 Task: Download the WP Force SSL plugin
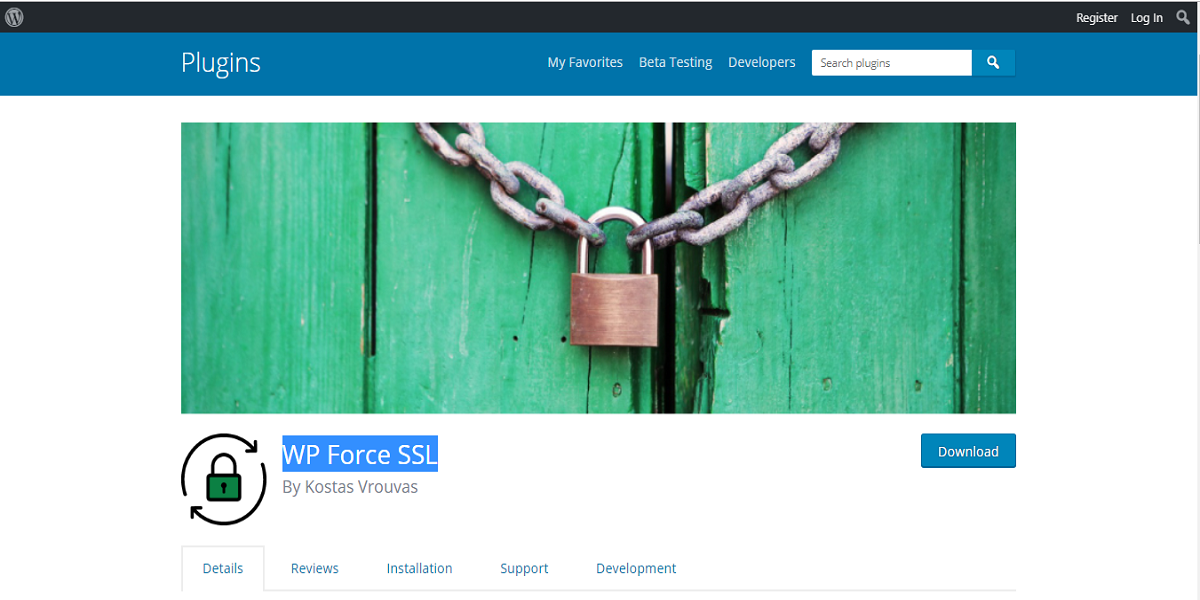968,451
